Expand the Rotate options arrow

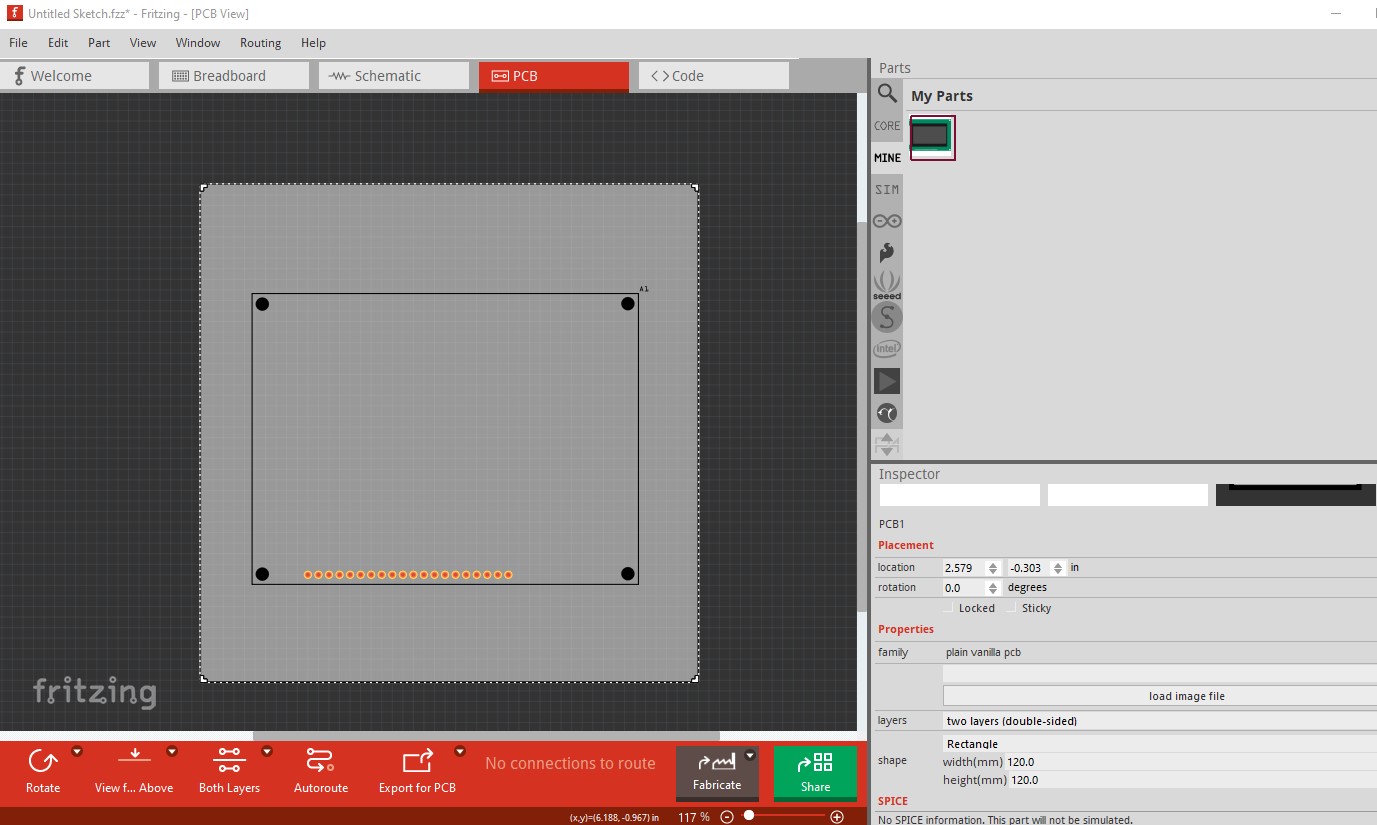pyautogui.click(x=77, y=751)
